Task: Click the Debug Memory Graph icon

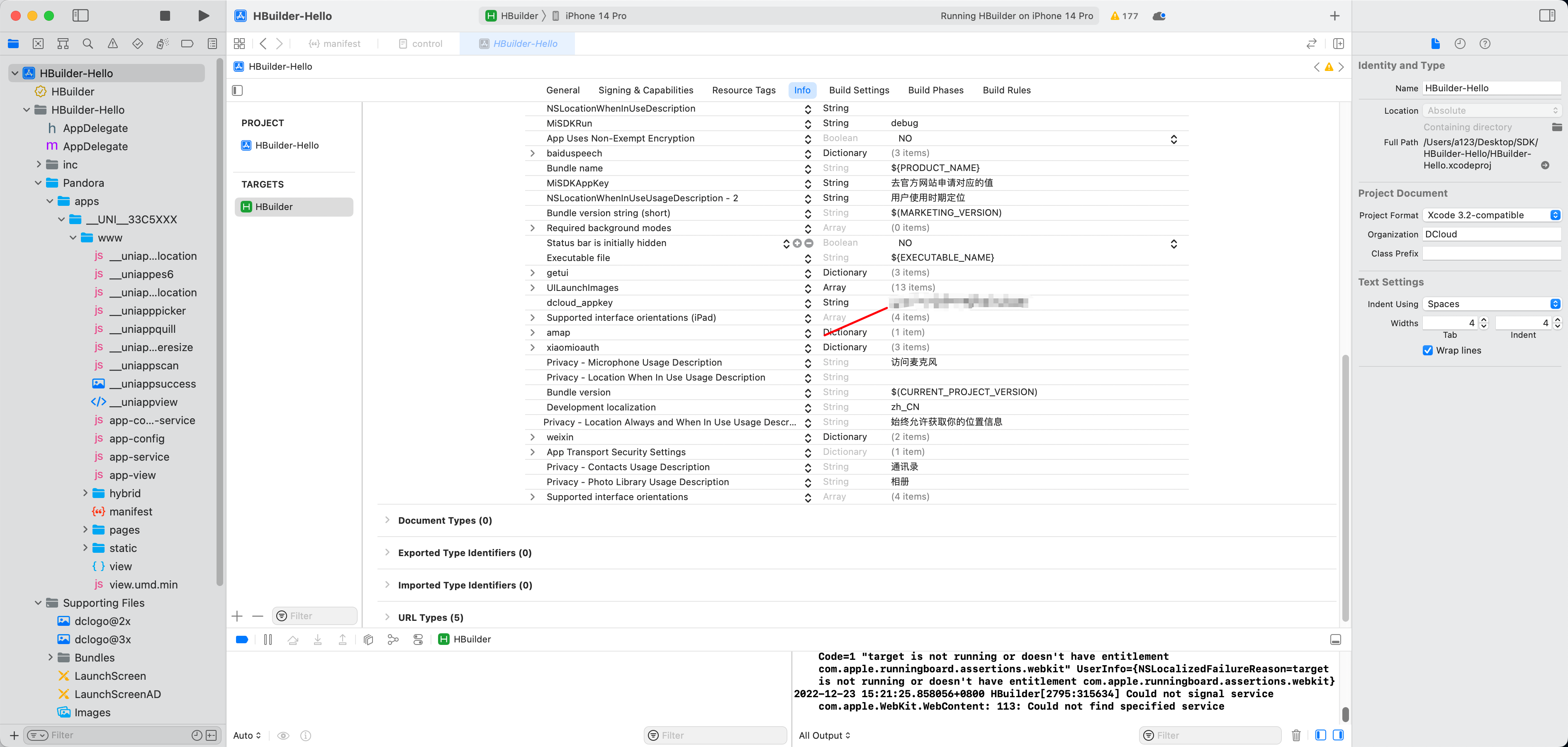Action: (x=393, y=639)
